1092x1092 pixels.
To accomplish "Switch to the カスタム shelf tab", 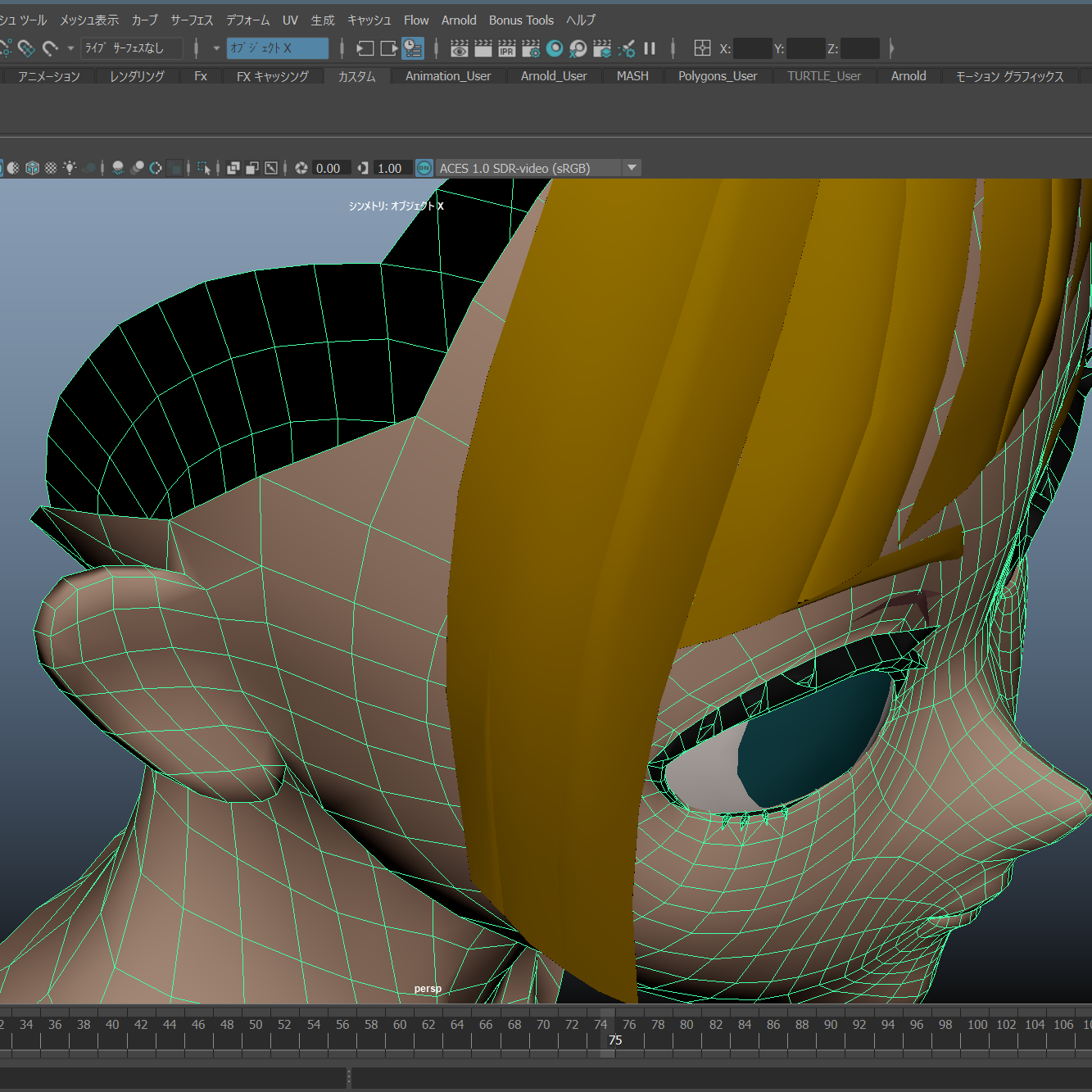I will click(x=357, y=76).
